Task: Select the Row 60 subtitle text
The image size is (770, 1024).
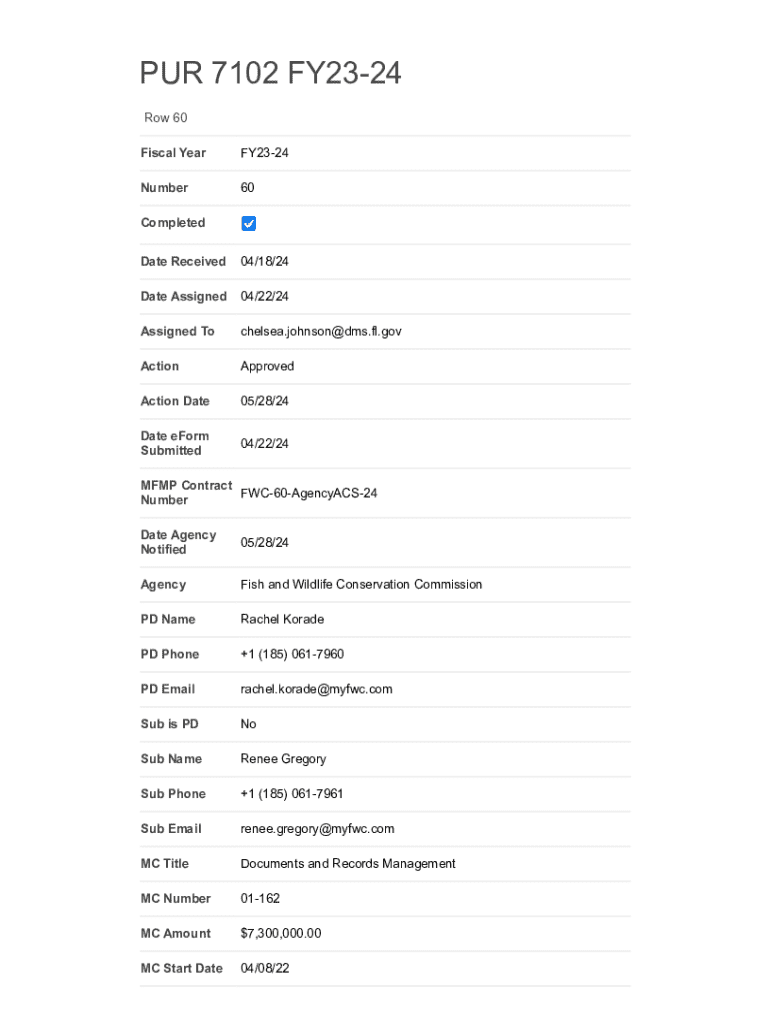Action: pyautogui.click(x=166, y=118)
